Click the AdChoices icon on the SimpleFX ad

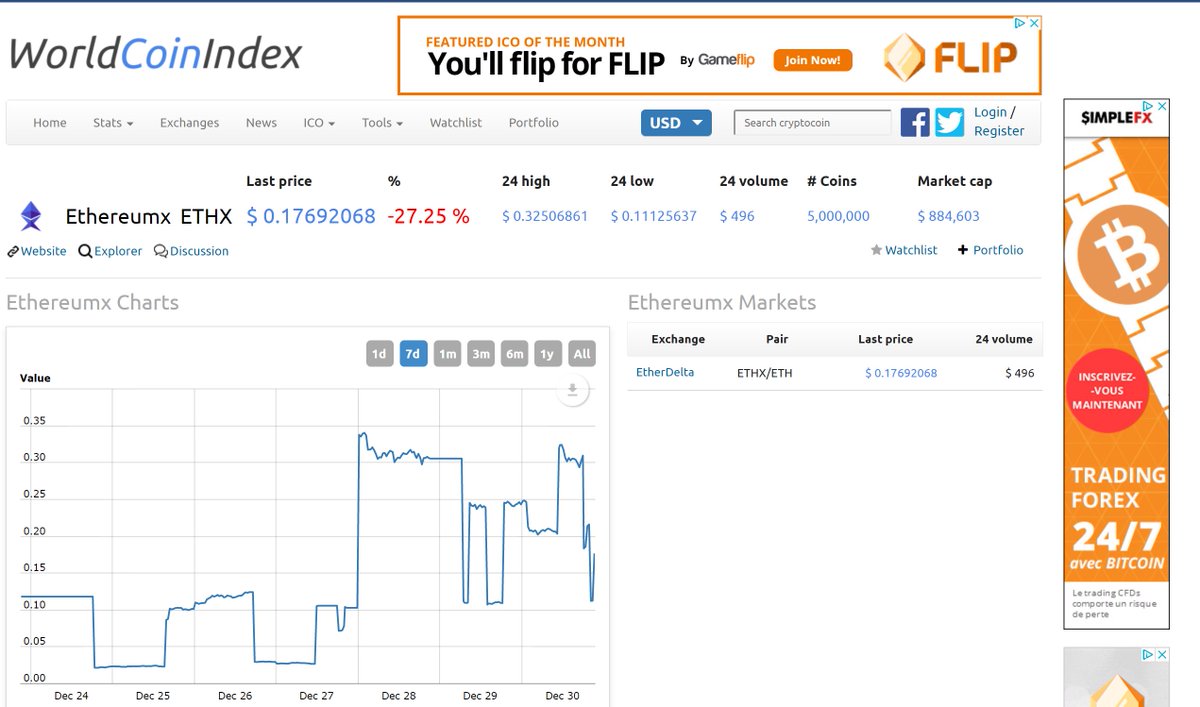(x=1149, y=105)
